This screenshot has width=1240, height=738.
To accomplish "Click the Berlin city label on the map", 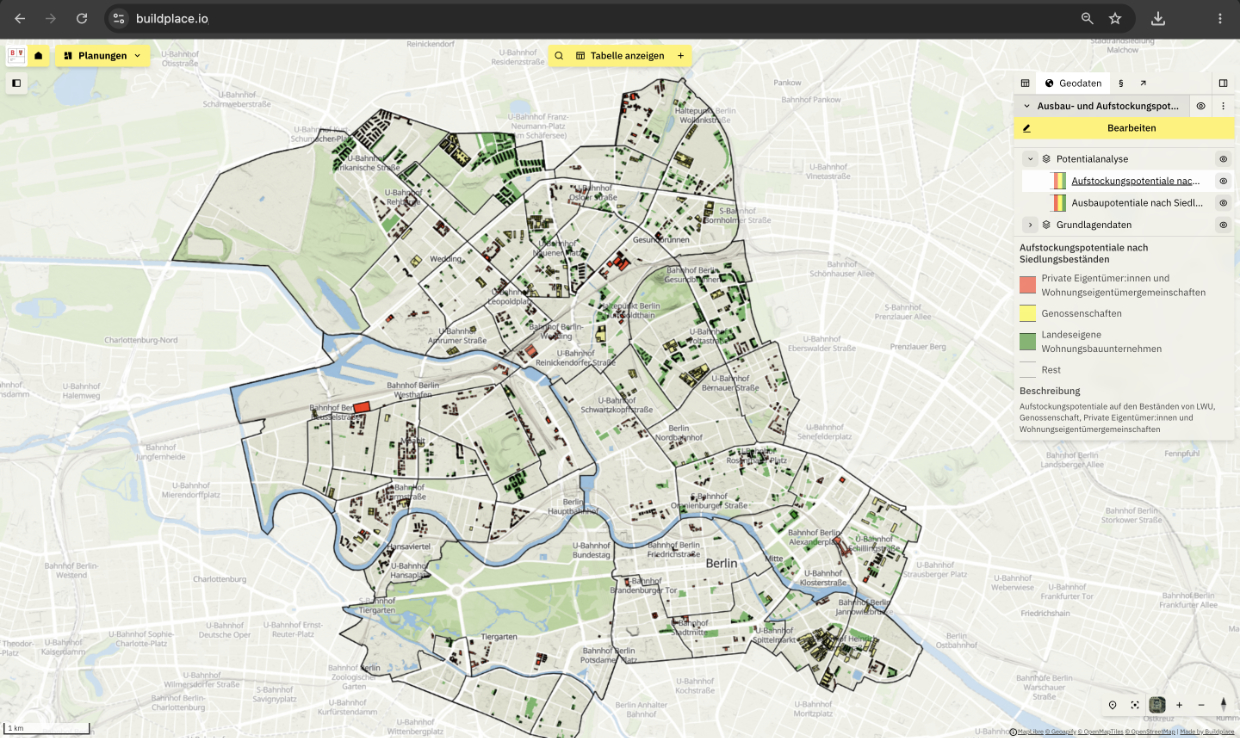I will pyautogui.click(x=721, y=563).
